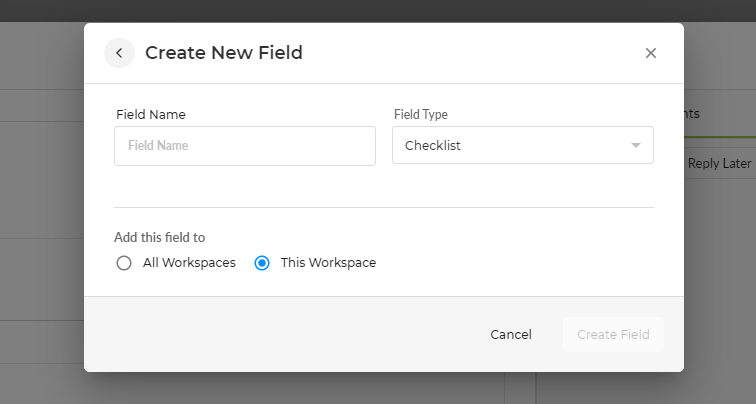The image size is (756, 404).
Task: Click the gray dialog footer left of Cancel
Action: click(280, 335)
